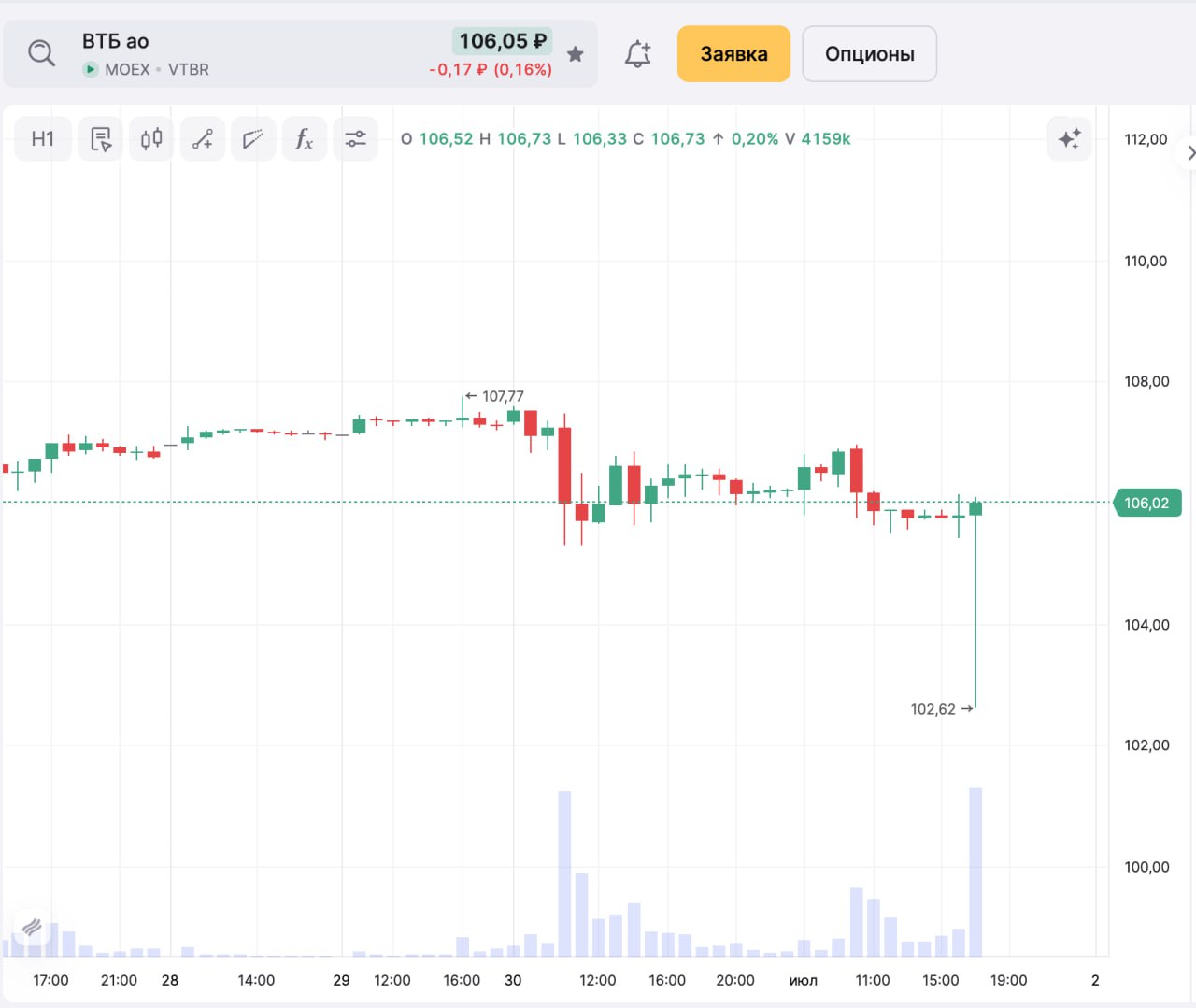1196x1008 pixels.
Task: Click the V 4159k volume value
Action: point(818,139)
